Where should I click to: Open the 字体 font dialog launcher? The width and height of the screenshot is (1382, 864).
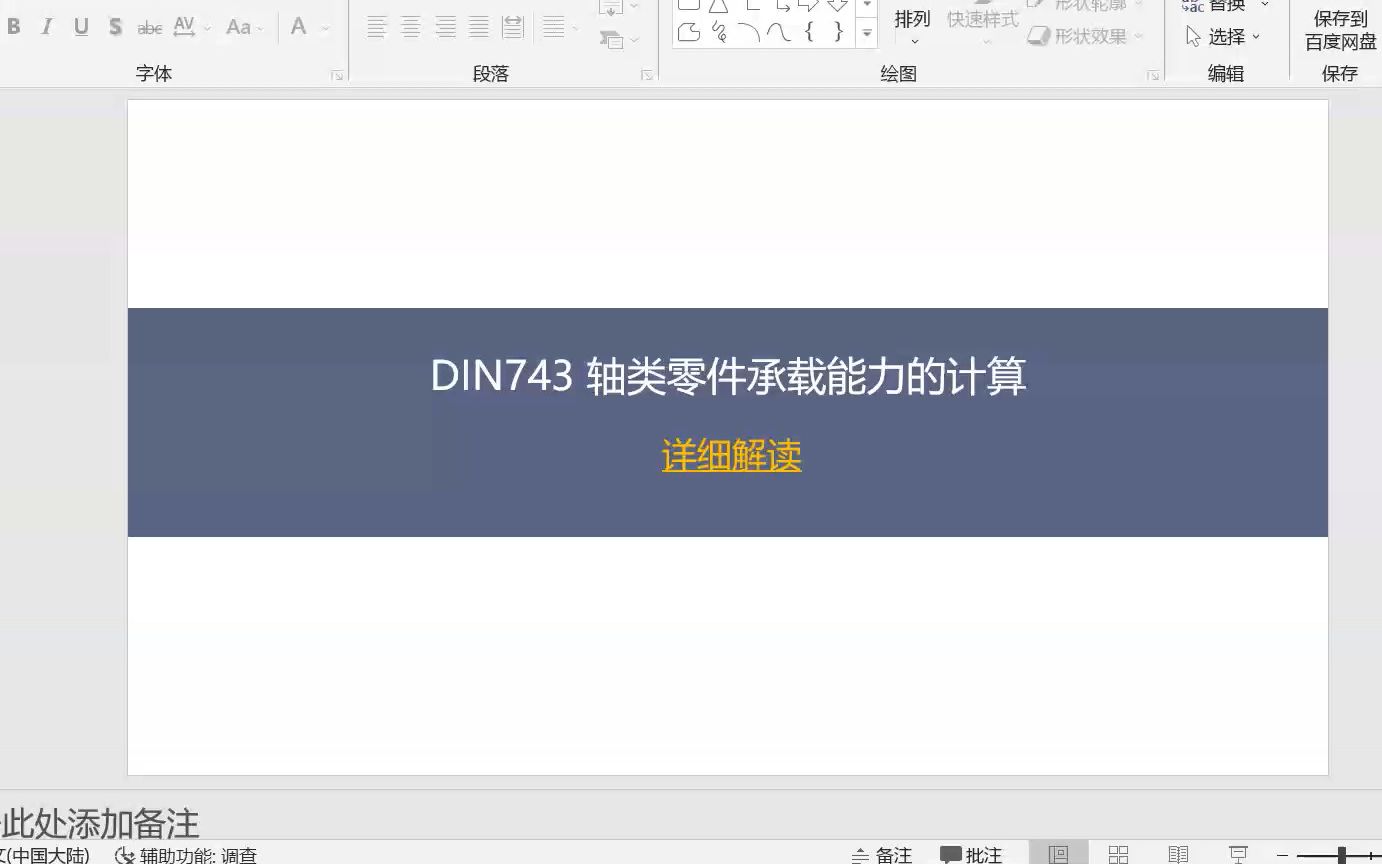(x=337, y=75)
